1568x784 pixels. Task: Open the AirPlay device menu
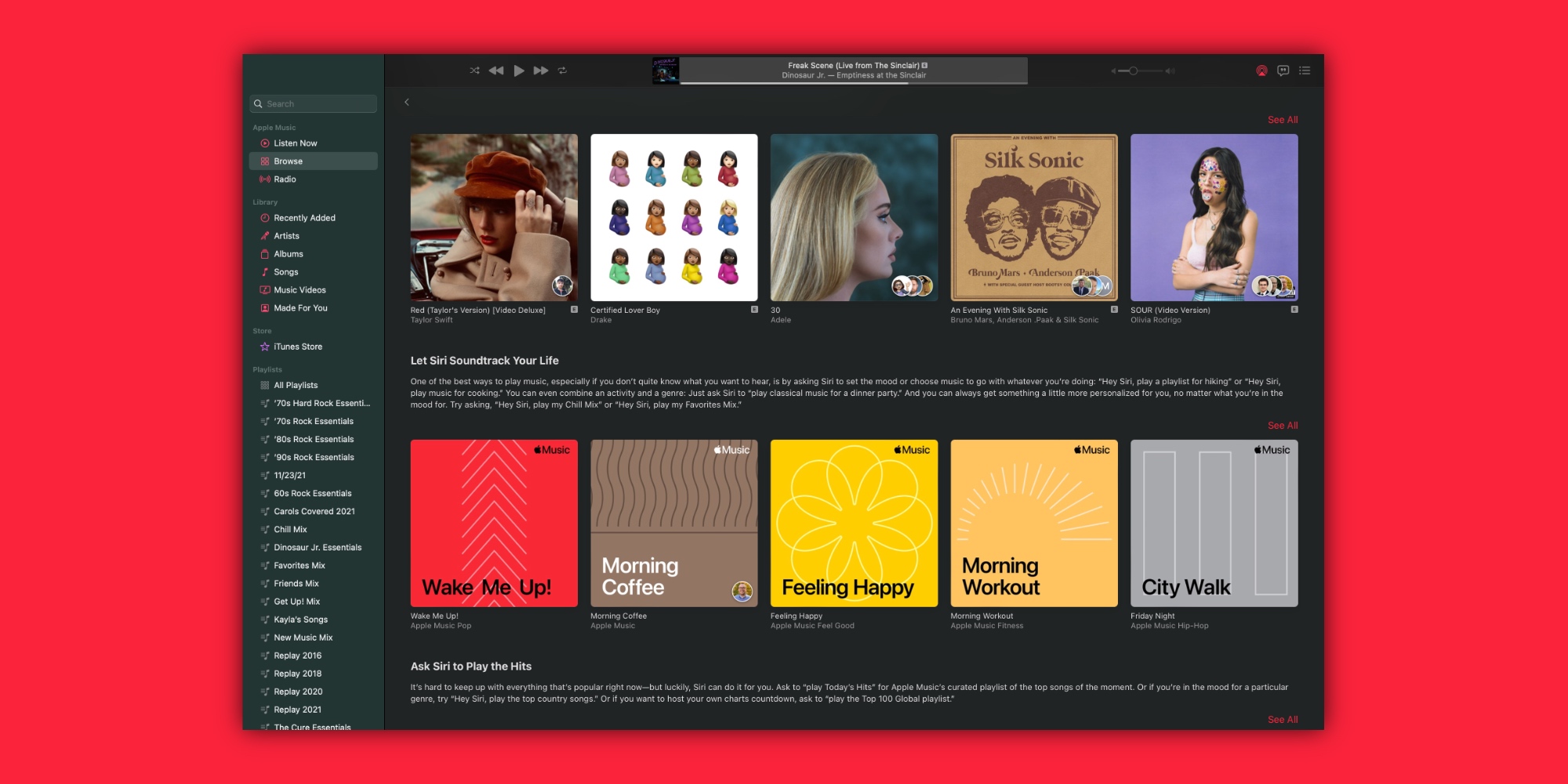point(1261,70)
